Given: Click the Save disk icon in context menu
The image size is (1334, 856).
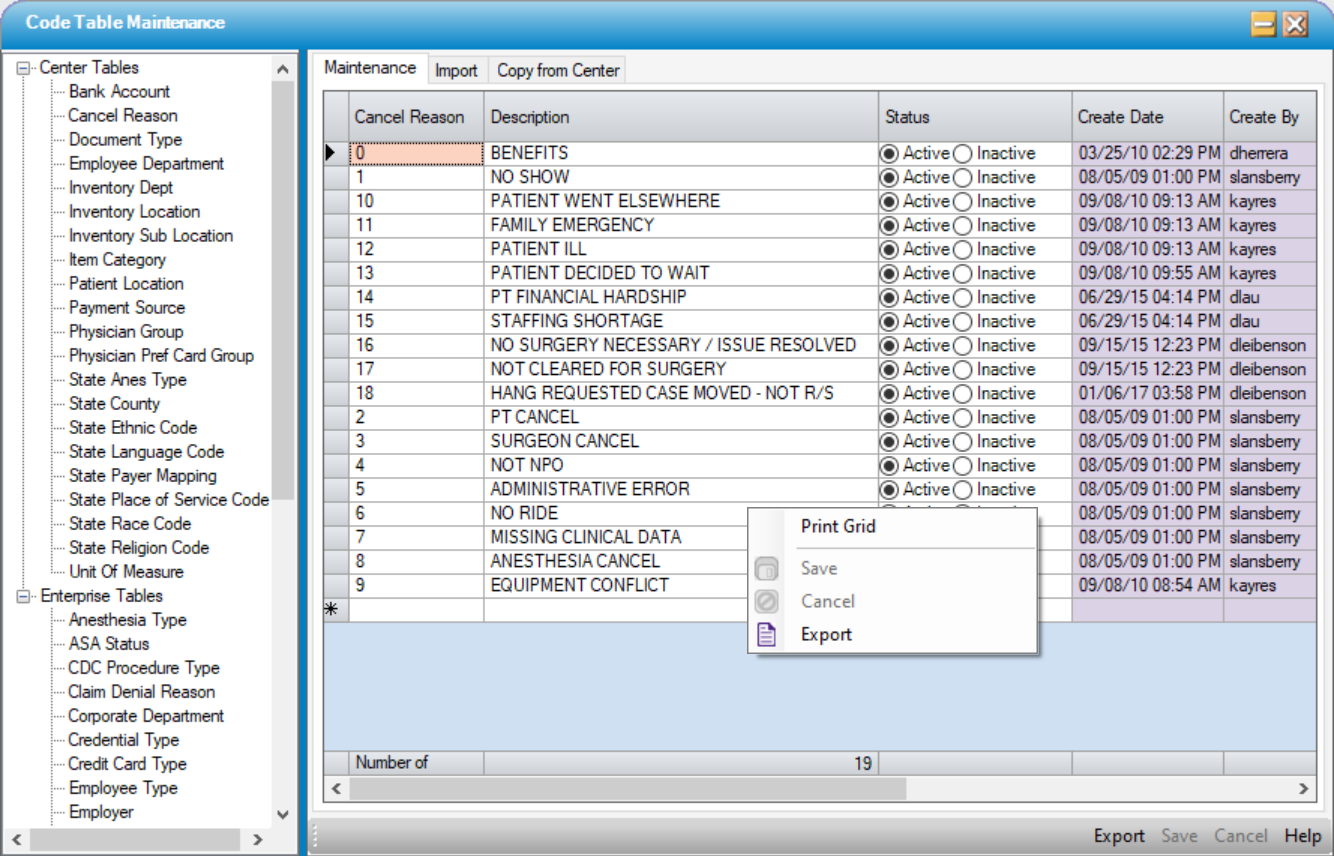Looking at the screenshot, I should 766,569.
